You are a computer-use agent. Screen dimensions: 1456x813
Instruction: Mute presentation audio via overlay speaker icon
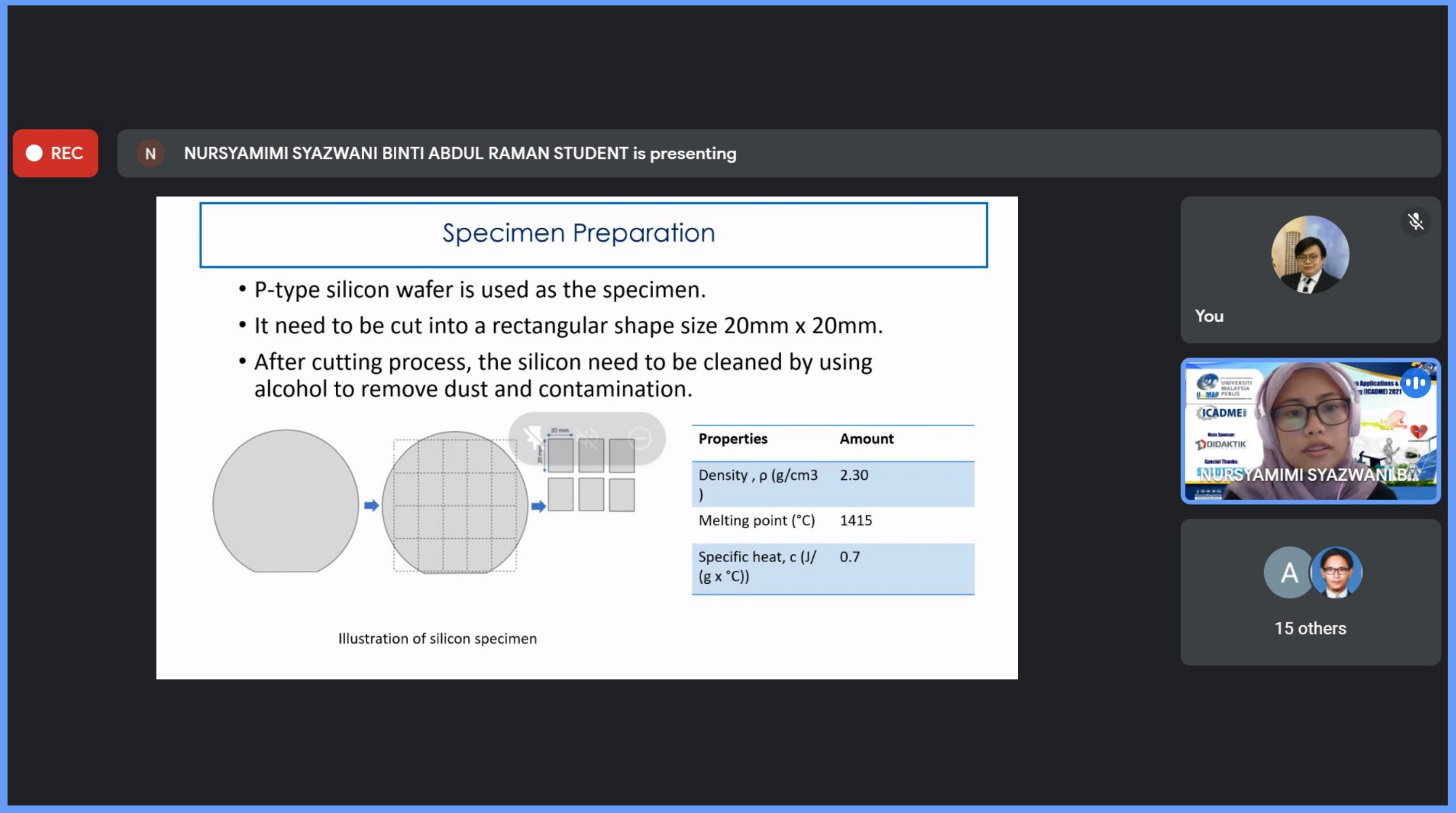[587, 438]
